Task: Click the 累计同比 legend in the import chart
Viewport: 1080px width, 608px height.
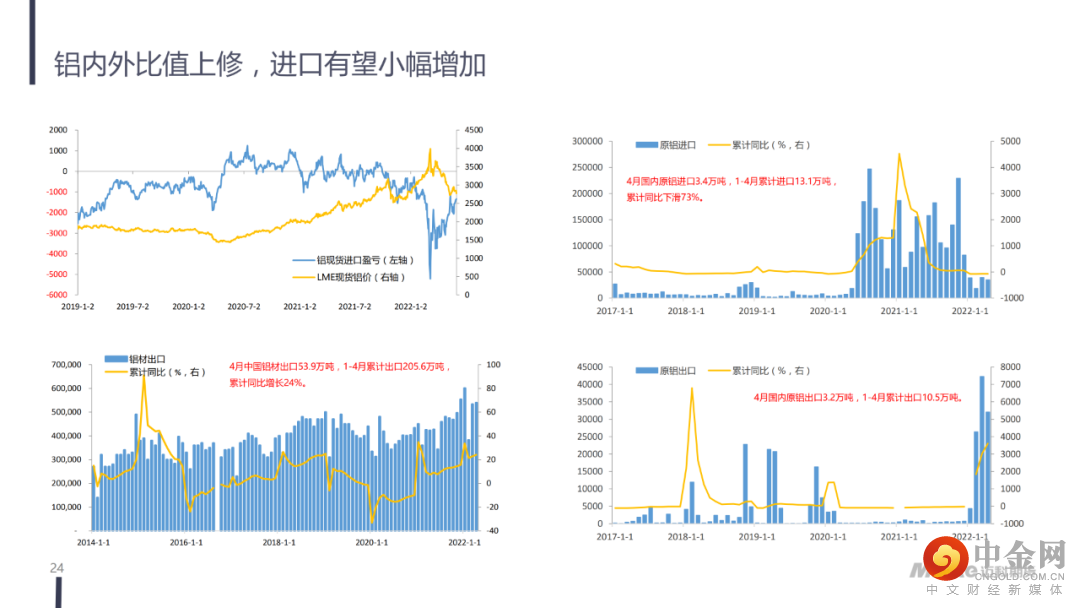Action: [759, 145]
